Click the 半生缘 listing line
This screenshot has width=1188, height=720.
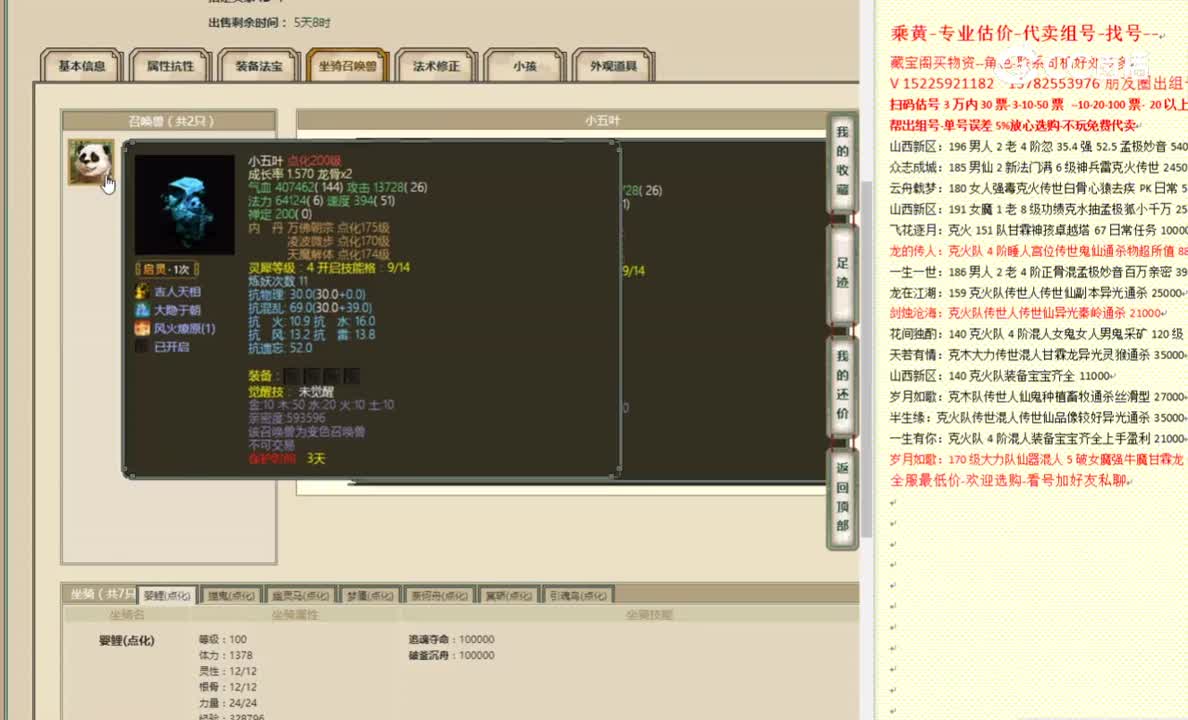coord(1038,417)
